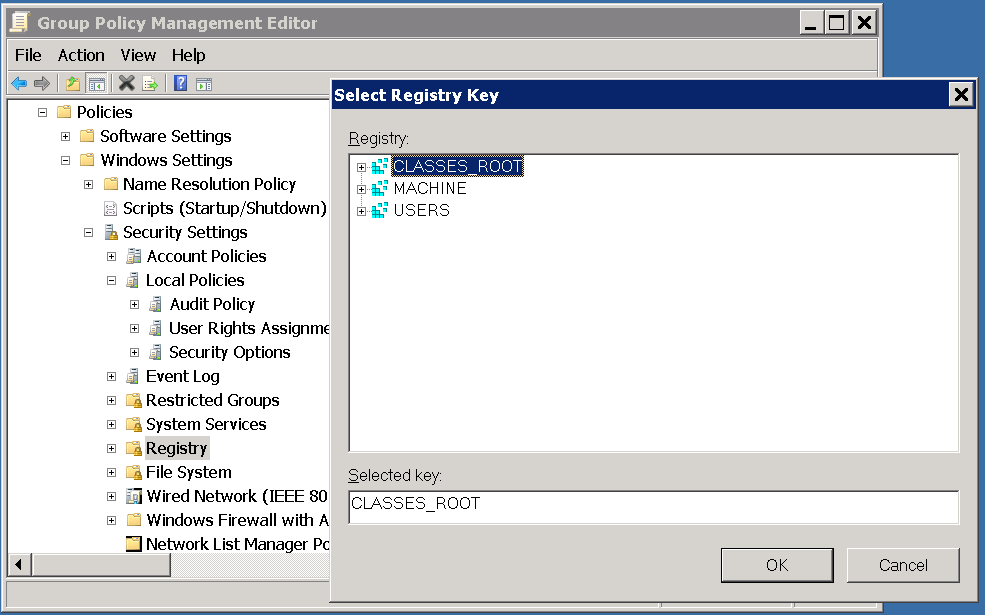
Task: Expand the CLASSES_ROOT registry node
Action: 361,167
